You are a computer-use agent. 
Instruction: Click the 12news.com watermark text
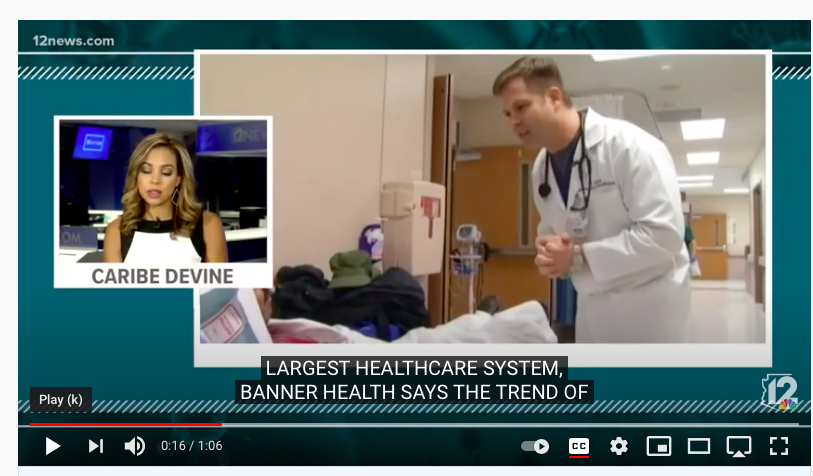pyautogui.click(x=73, y=41)
